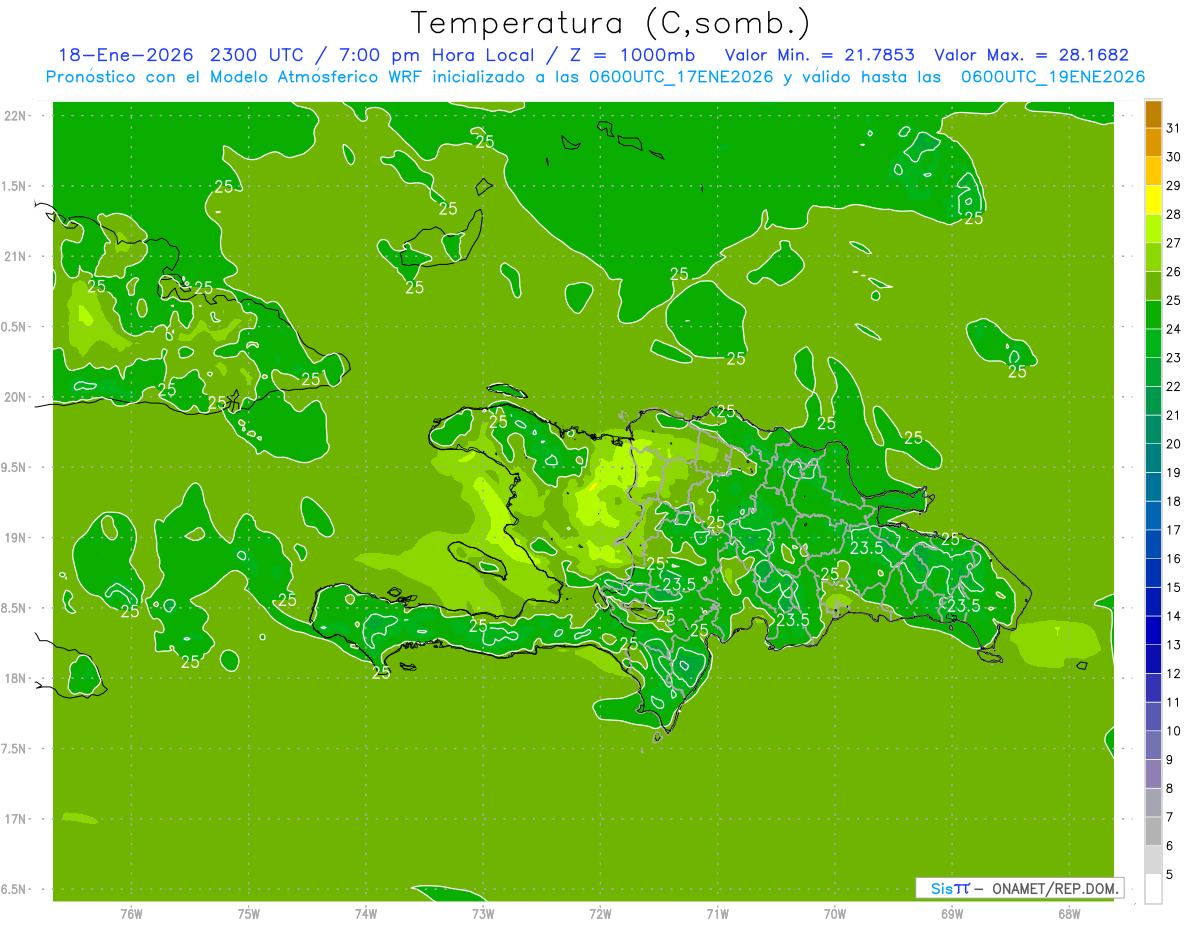The image size is (1200, 927).
Task: Click the "Temperatura (C,somb.)" map title
Action: coord(610,23)
